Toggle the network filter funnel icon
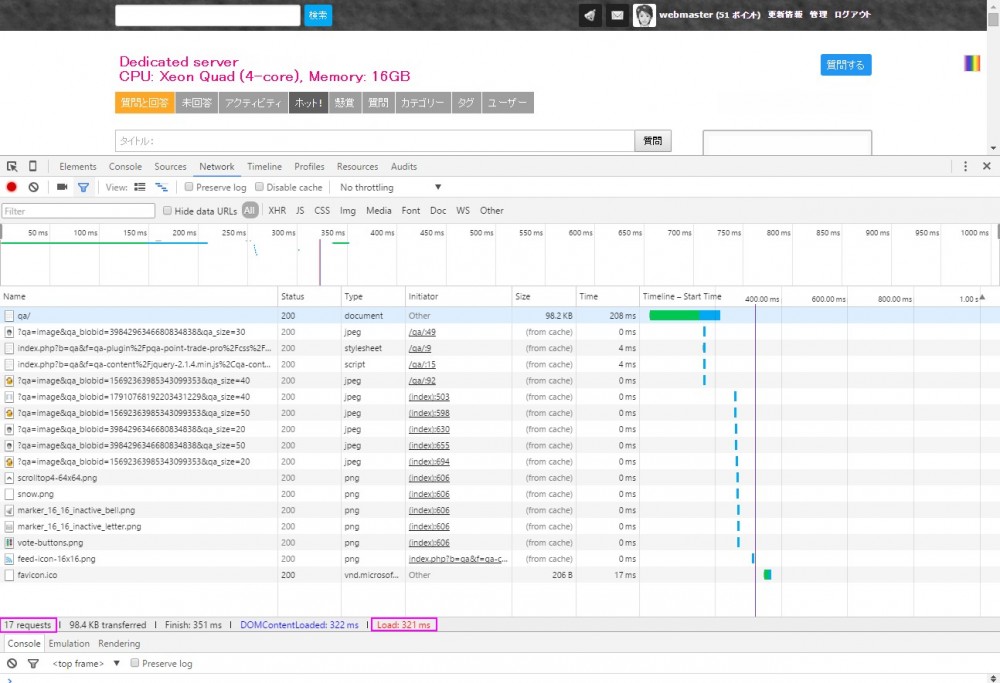Image resolution: width=1000 pixels, height=683 pixels. coord(83,187)
